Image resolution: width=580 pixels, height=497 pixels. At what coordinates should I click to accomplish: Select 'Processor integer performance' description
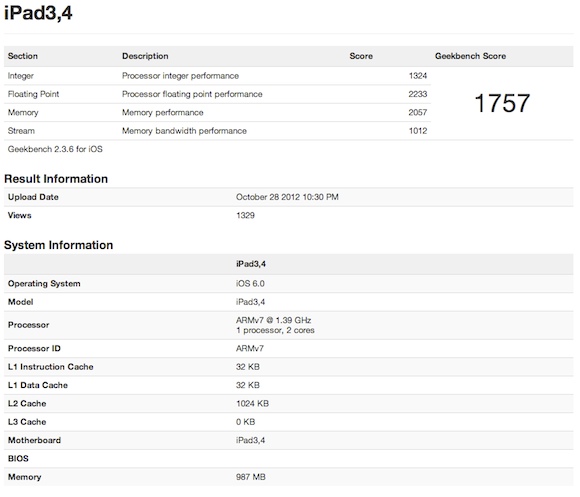pyautogui.click(x=181, y=76)
